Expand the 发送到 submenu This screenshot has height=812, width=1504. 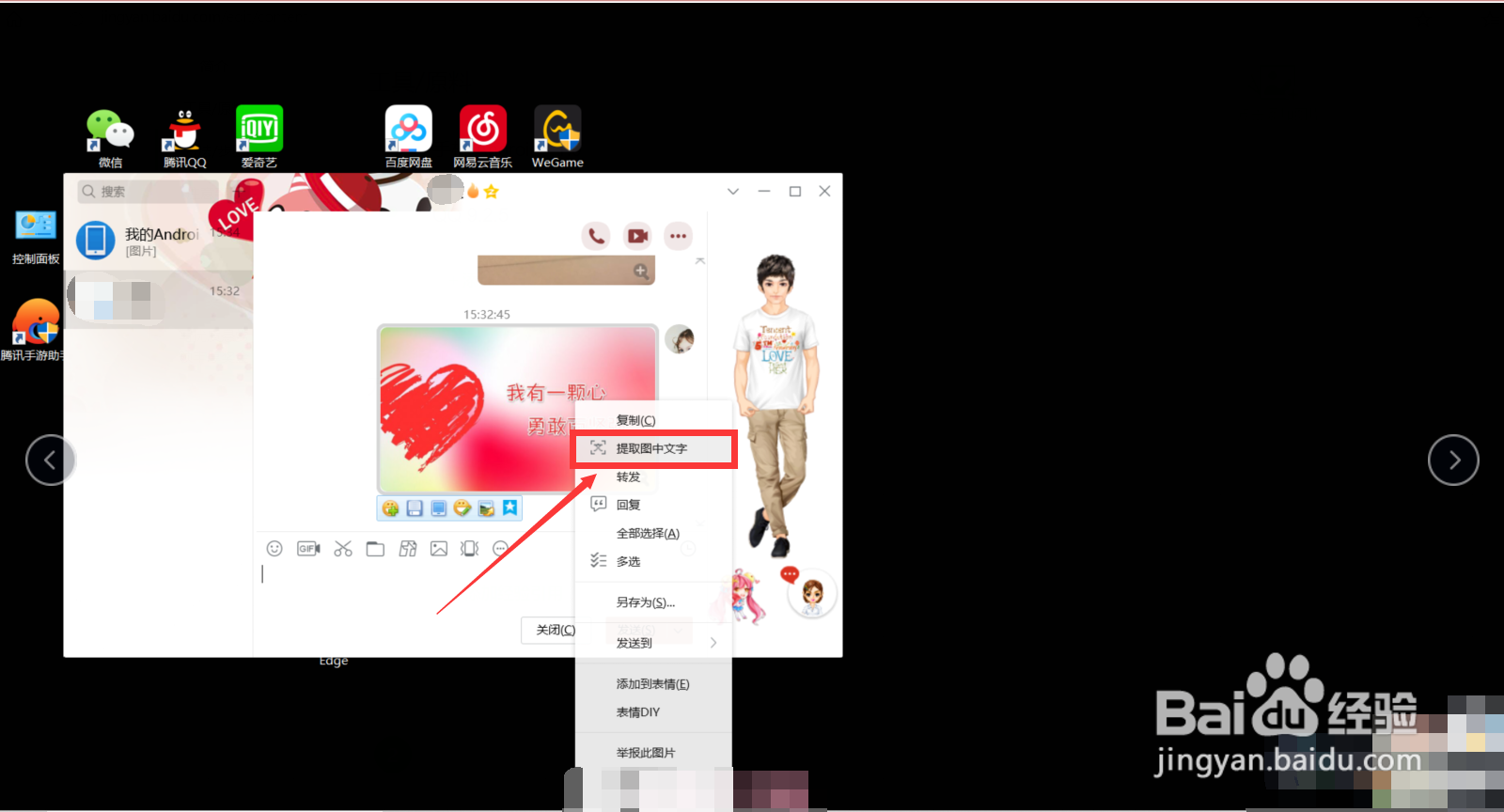(653, 643)
